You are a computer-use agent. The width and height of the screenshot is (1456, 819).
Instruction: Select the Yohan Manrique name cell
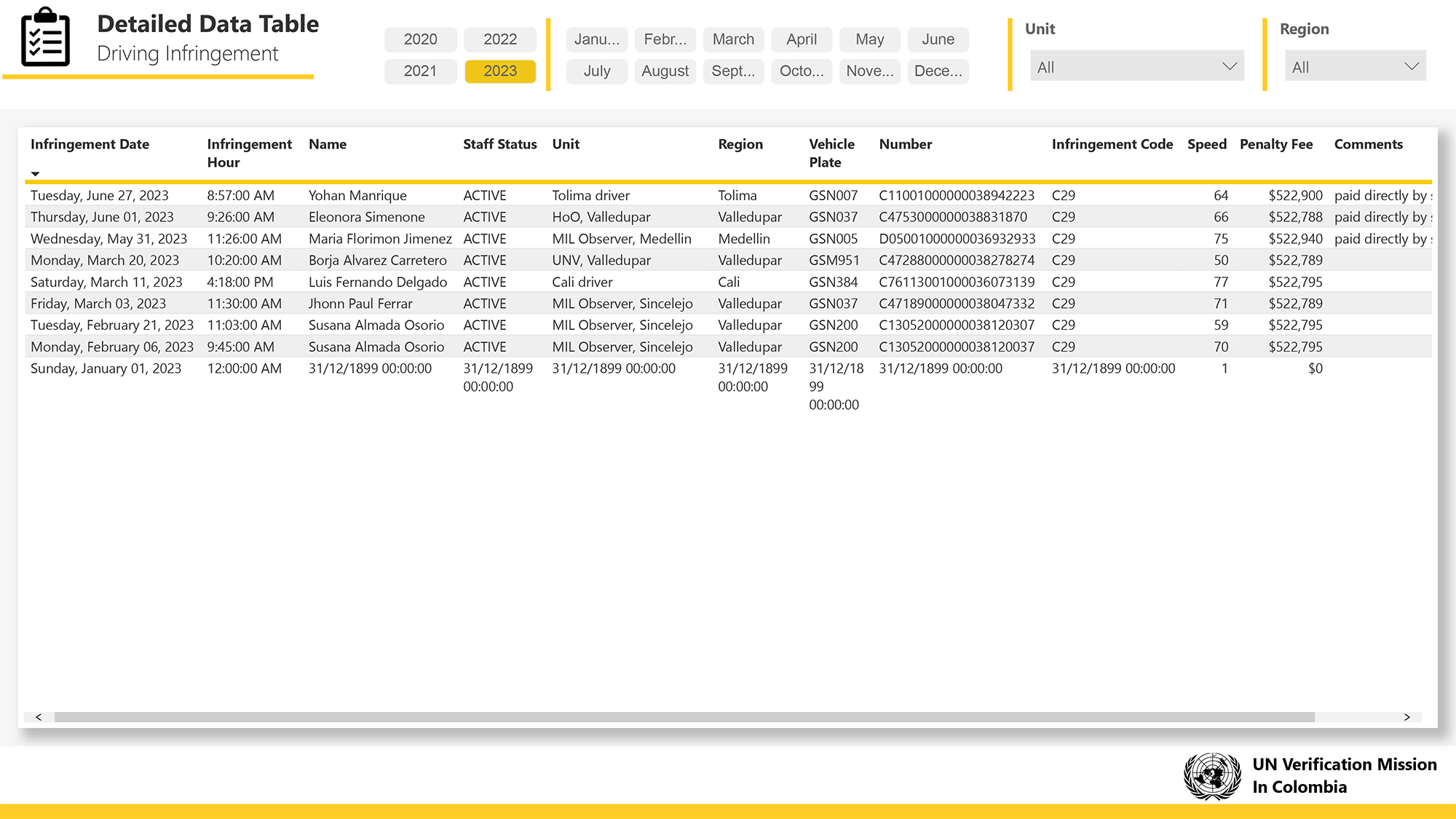pos(357,195)
